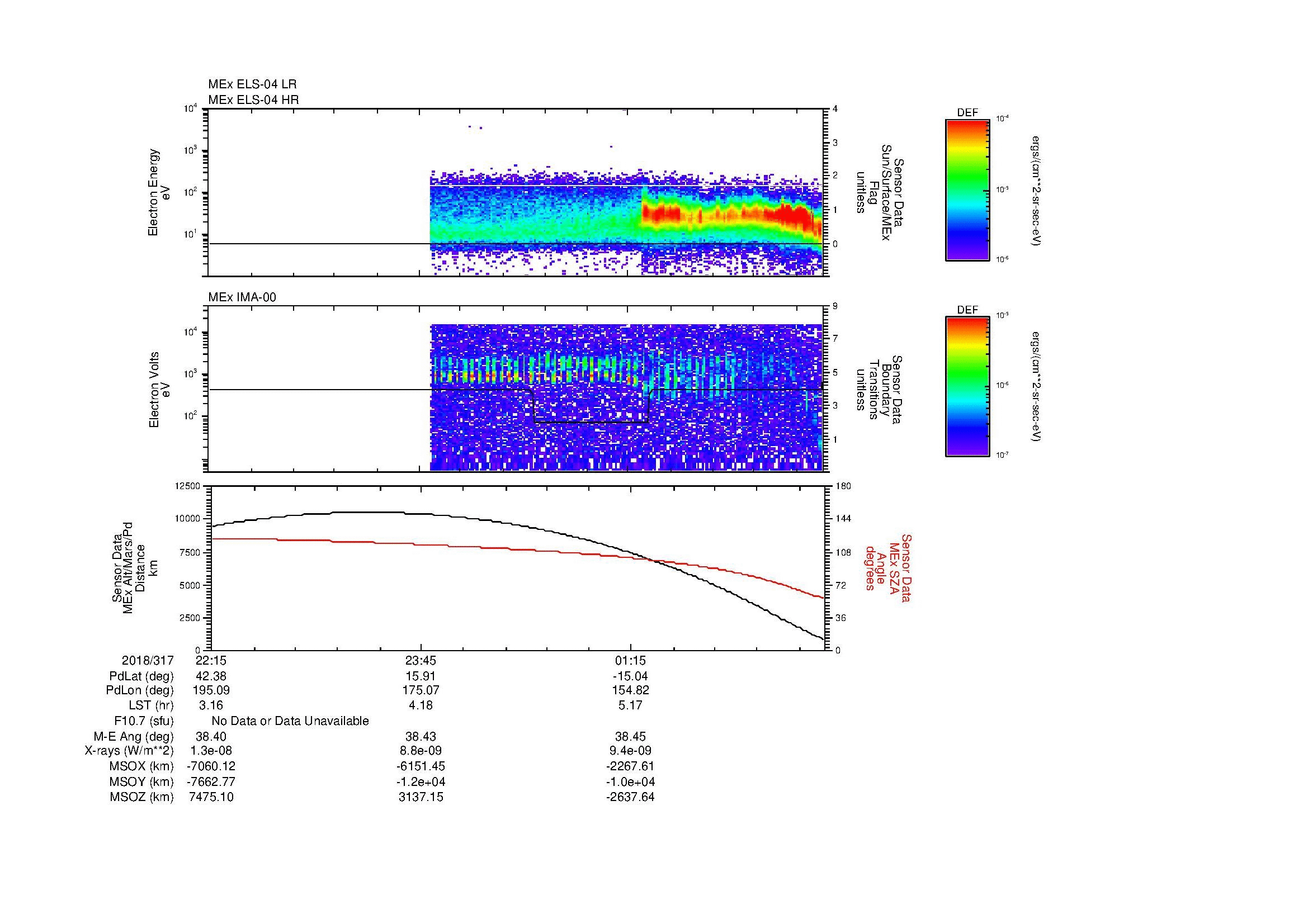The image size is (1308, 924).
Task: Click the MSOY value -1.2e+04
Action: (421, 781)
